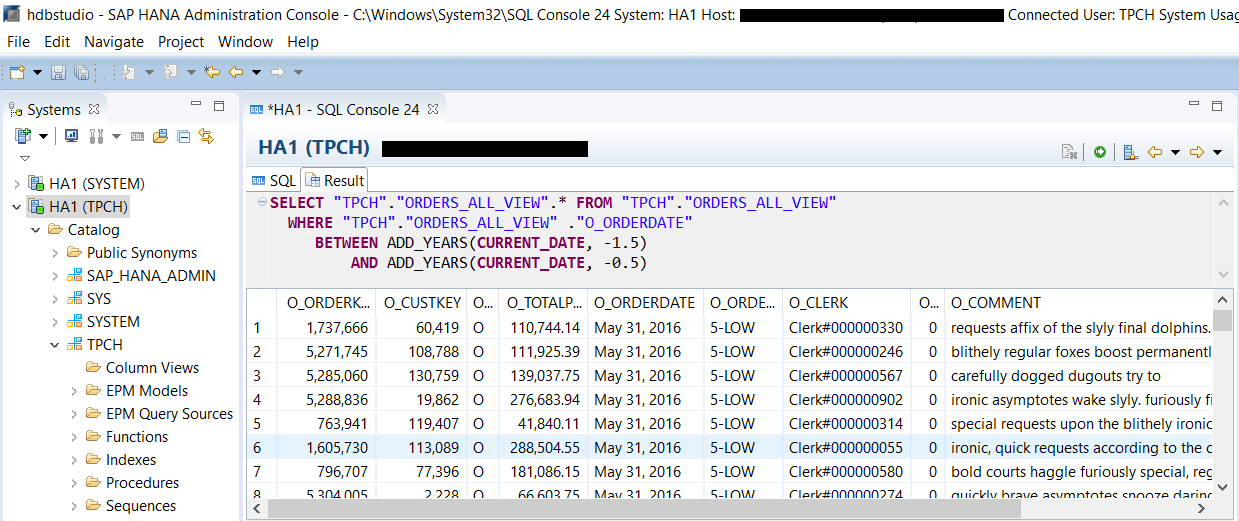The width and height of the screenshot is (1239, 521).
Task: Maximize the SQL Console editor area
Action: pyautogui.click(x=1217, y=106)
